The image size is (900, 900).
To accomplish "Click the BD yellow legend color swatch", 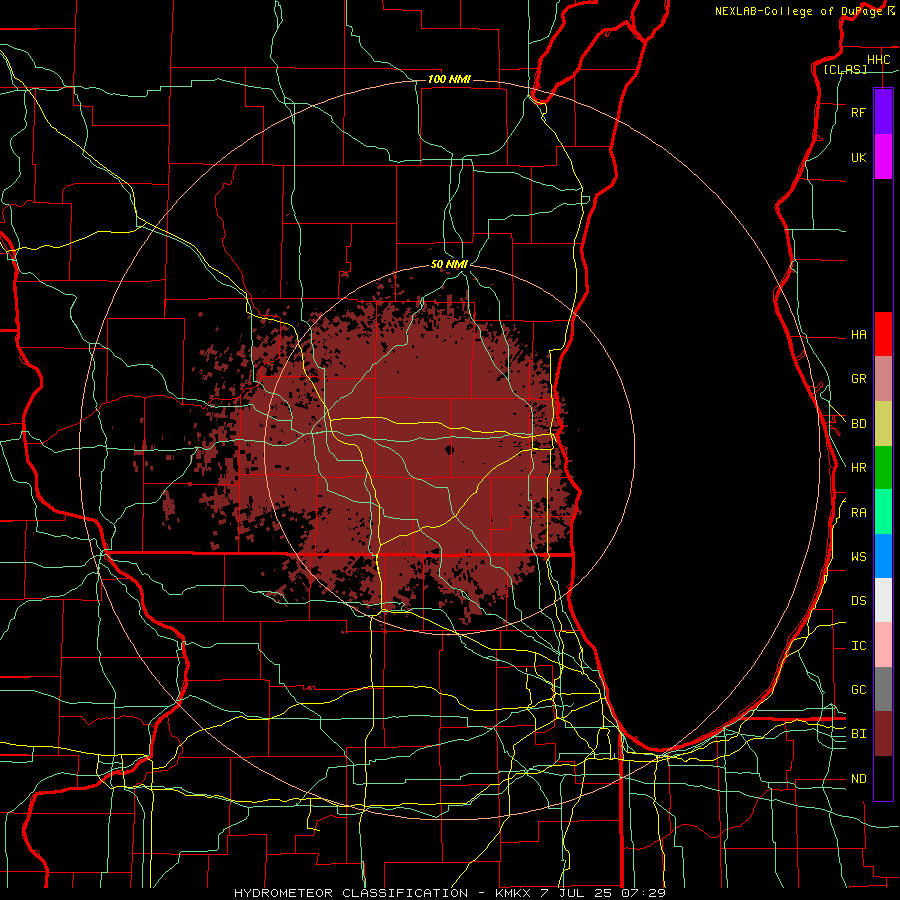I will (883, 424).
